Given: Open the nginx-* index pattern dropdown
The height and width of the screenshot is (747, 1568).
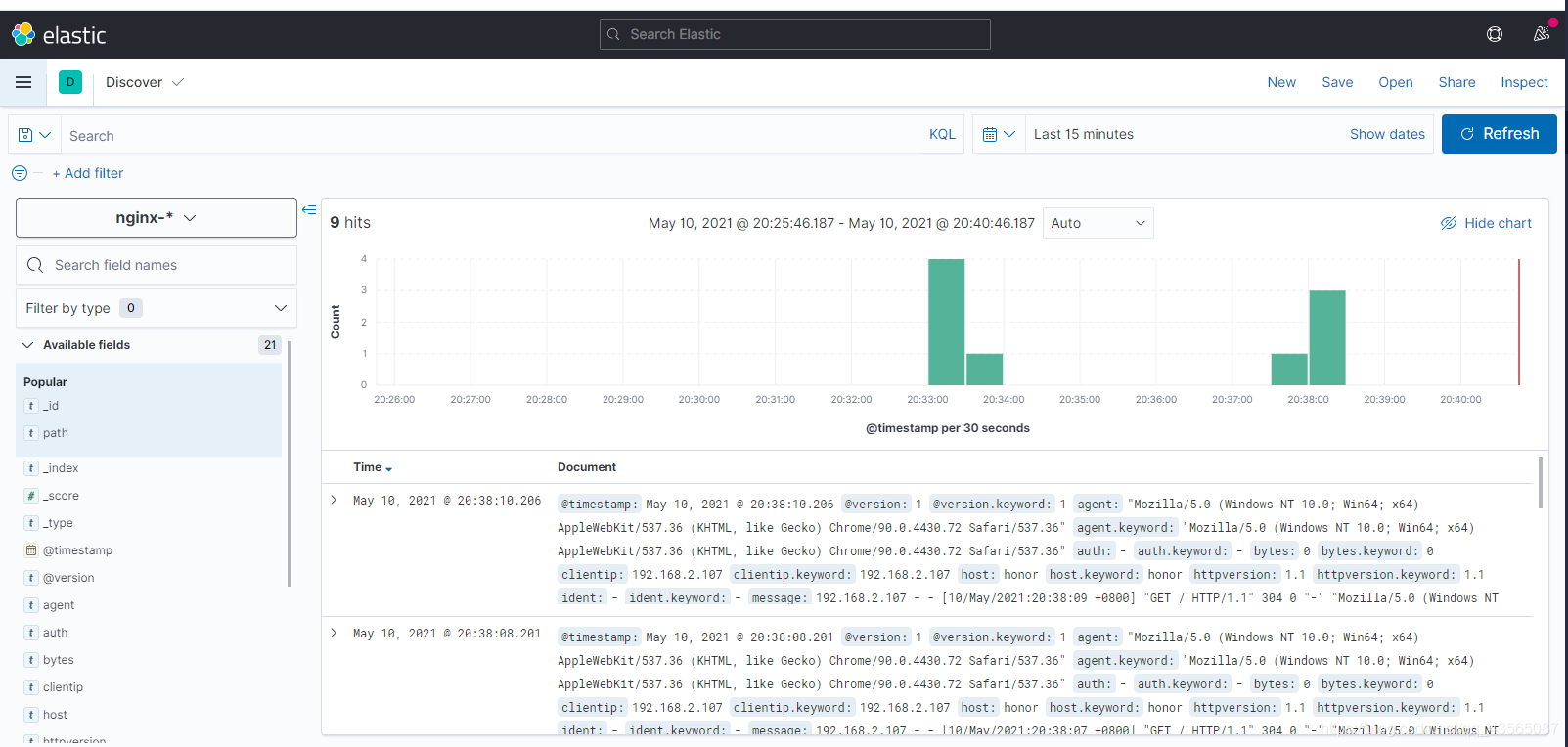Looking at the screenshot, I should click(157, 218).
